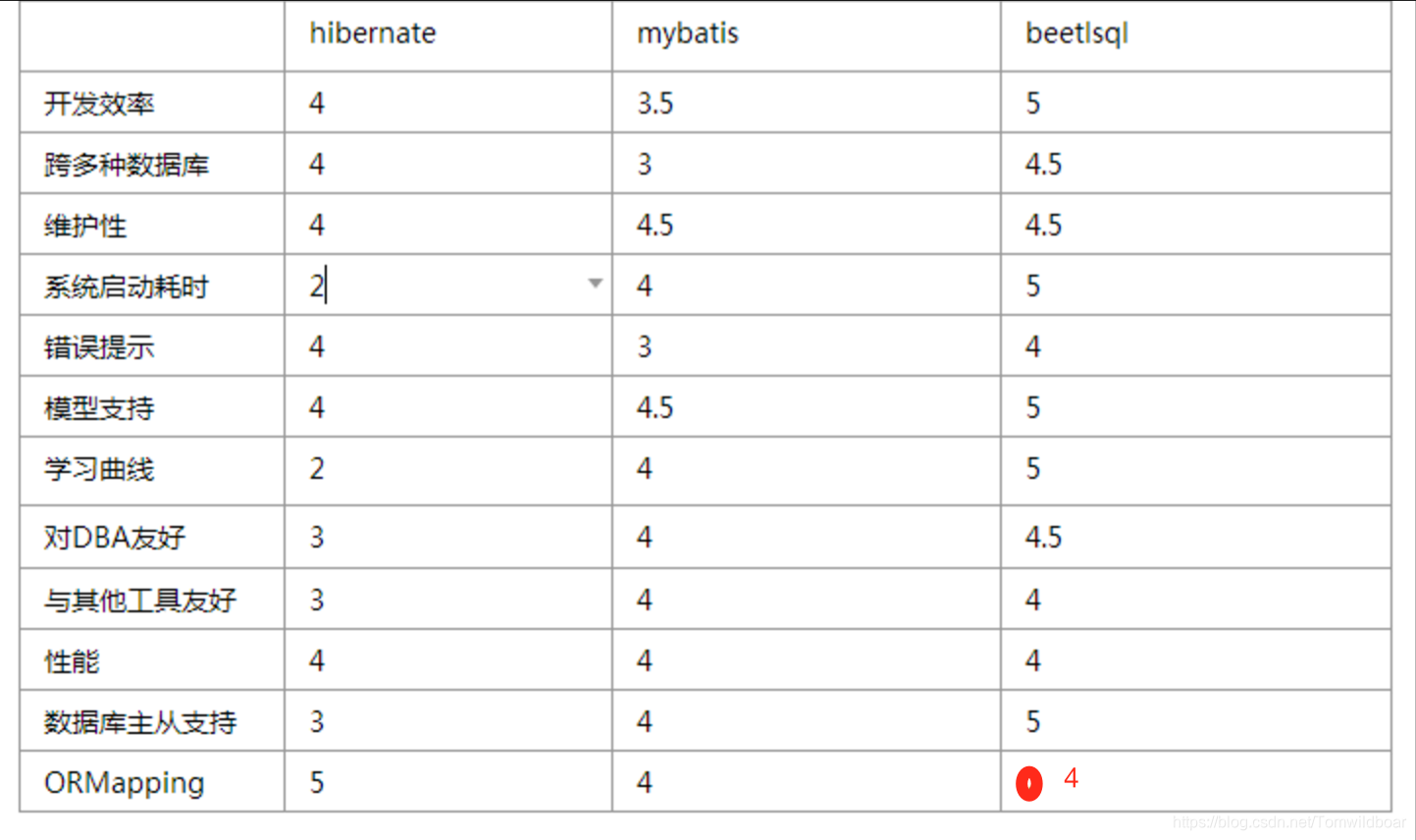
Task: Click the red number 4 in ORMapping beetlsql cell
Action: pos(1071,778)
